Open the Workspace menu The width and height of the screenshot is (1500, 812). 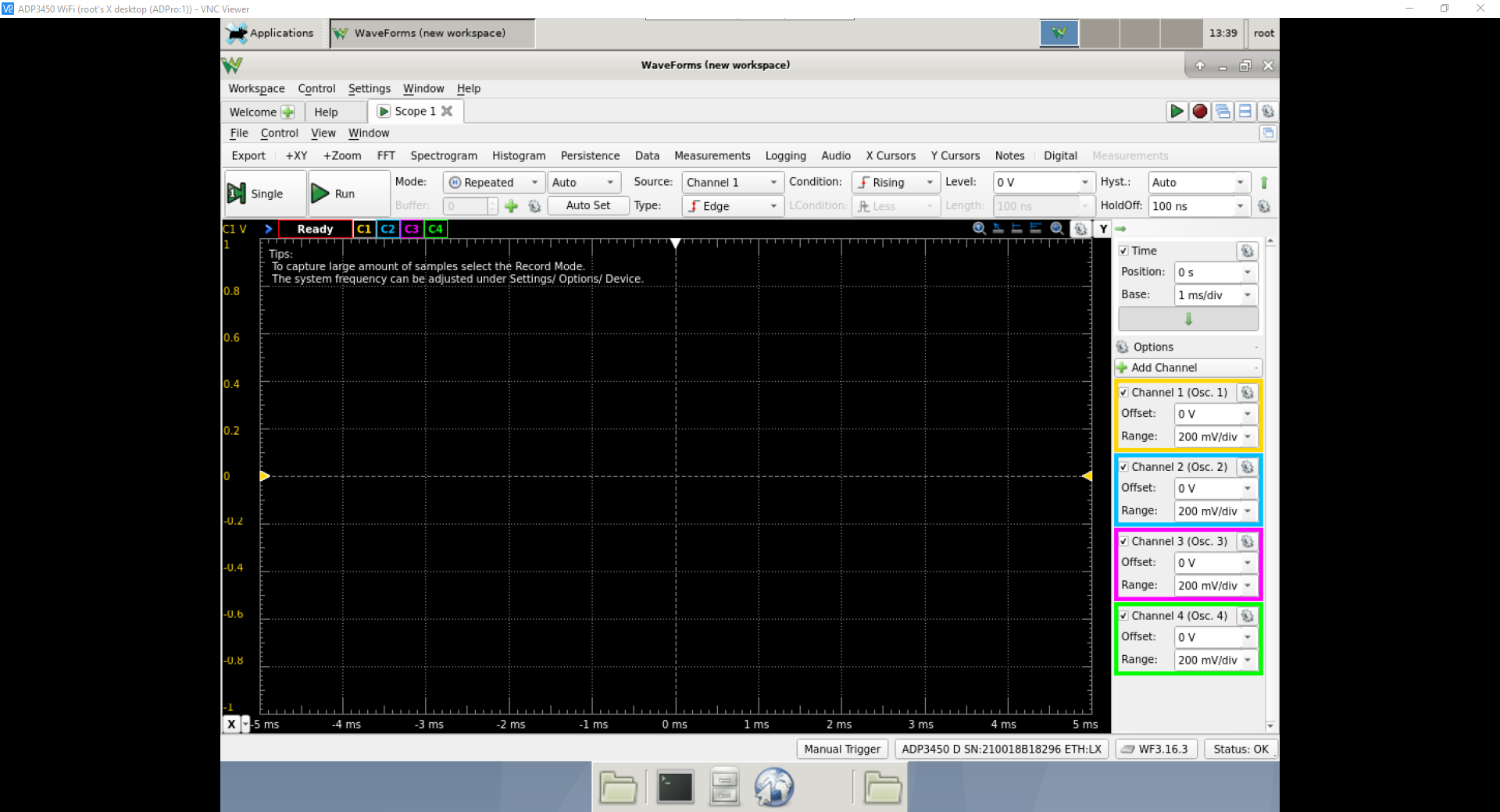256,89
